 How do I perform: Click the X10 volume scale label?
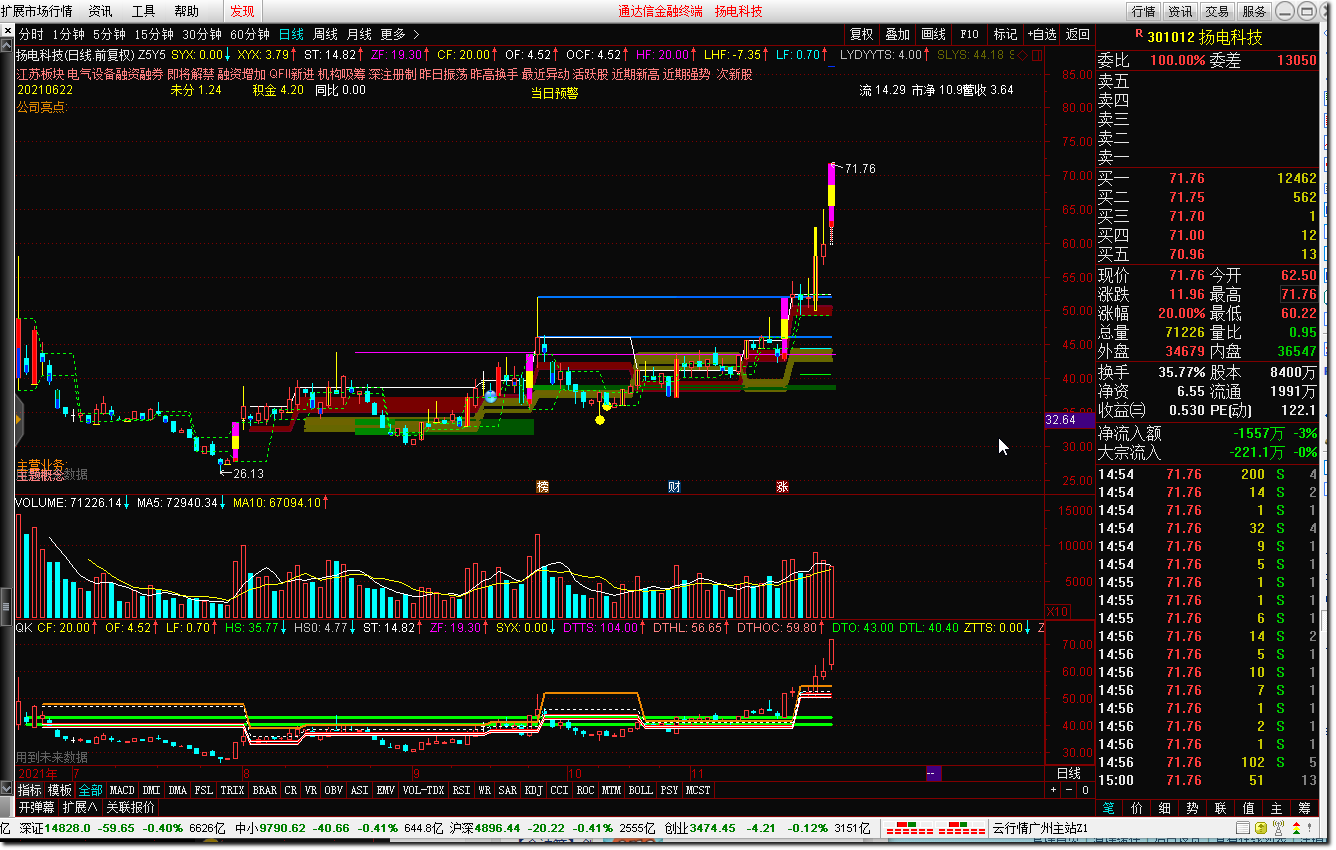pyautogui.click(x=1058, y=610)
